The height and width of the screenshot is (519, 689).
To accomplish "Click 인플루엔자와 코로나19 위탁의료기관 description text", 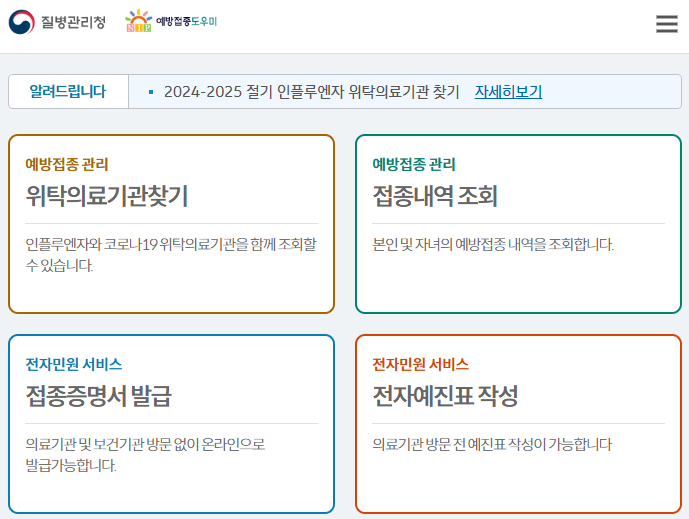I will coord(170,255).
